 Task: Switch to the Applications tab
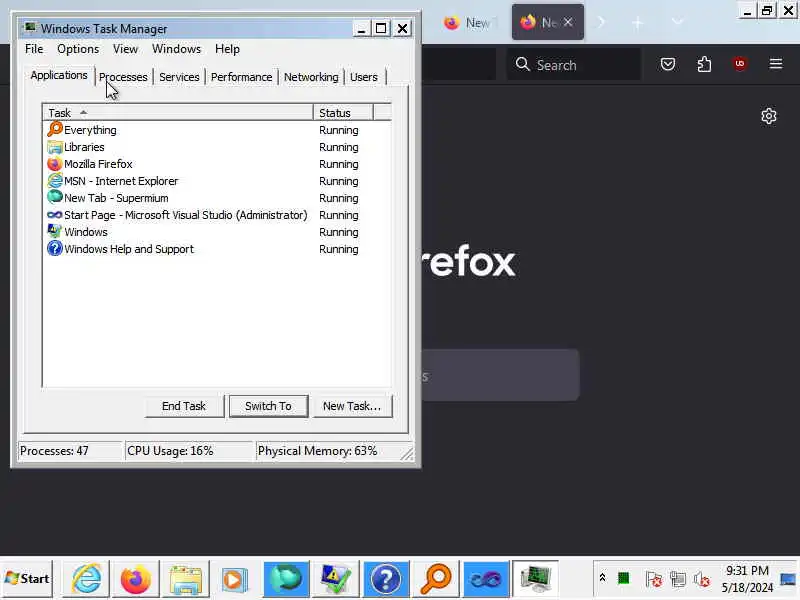click(59, 76)
